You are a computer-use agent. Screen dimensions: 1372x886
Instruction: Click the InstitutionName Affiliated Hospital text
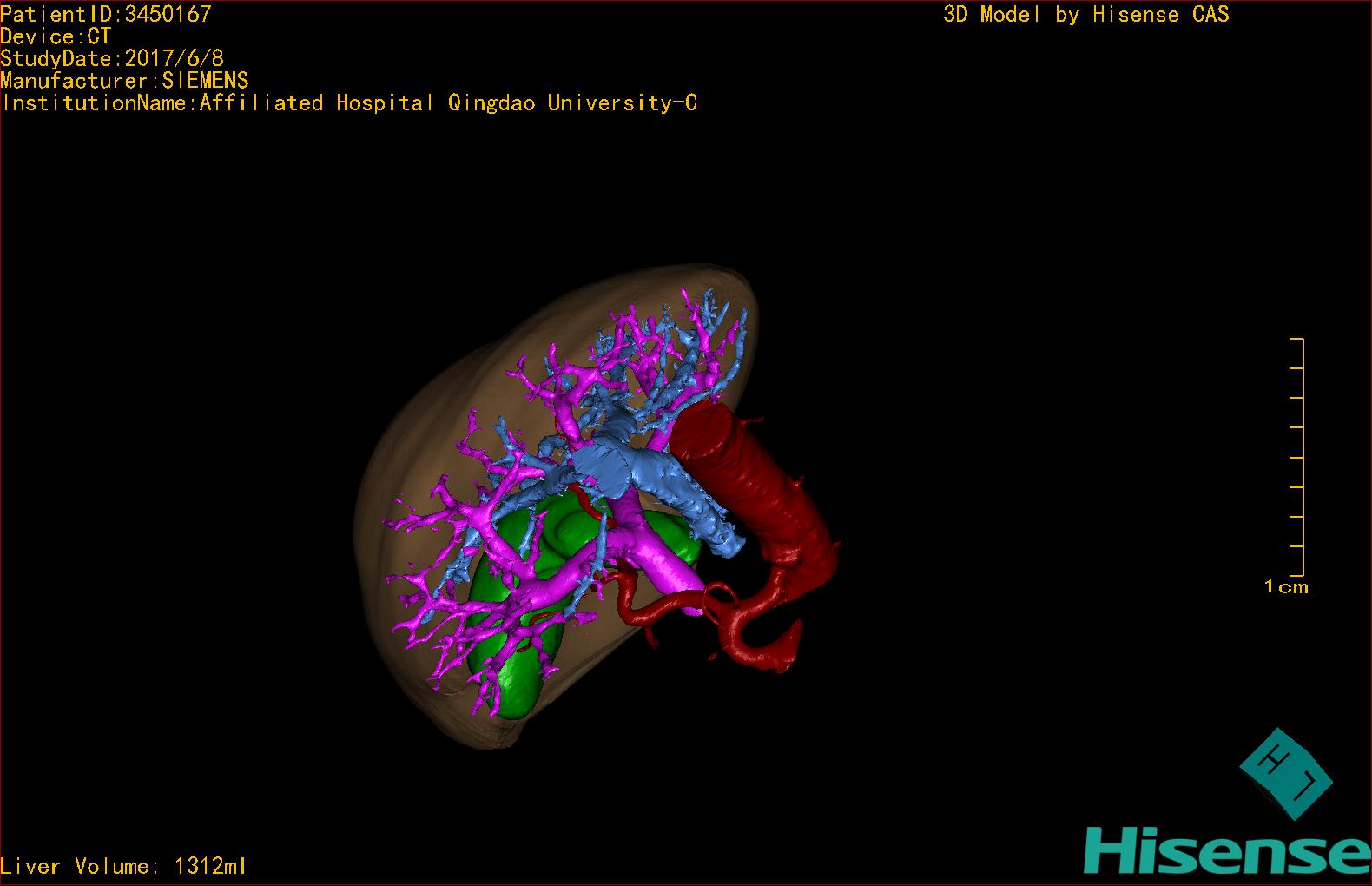(349, 103)
